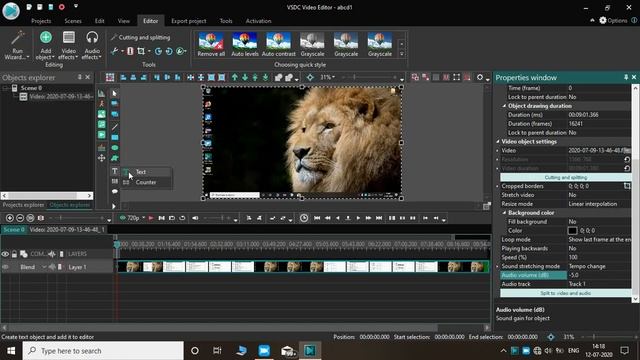Toggle visibility eye for Layer 1

(x=5, y=267)
